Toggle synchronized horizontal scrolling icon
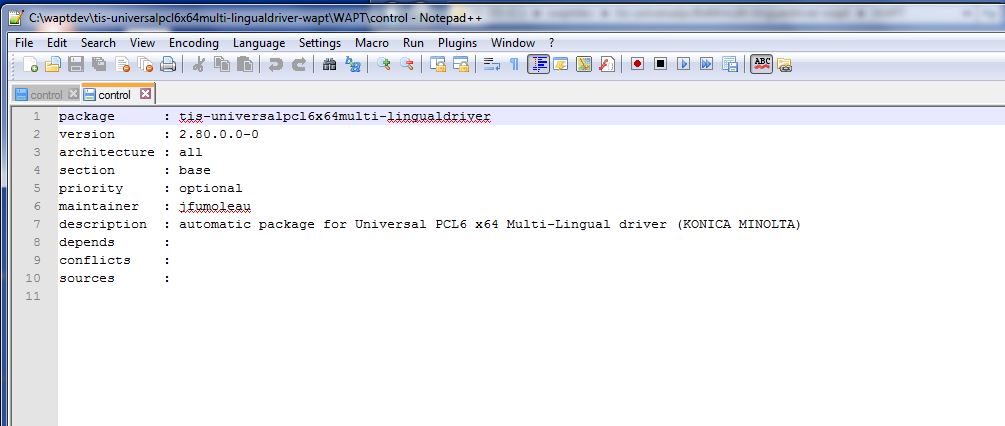Image resolution: width=1005 pixels, height=426 pixels. (460, 64)
